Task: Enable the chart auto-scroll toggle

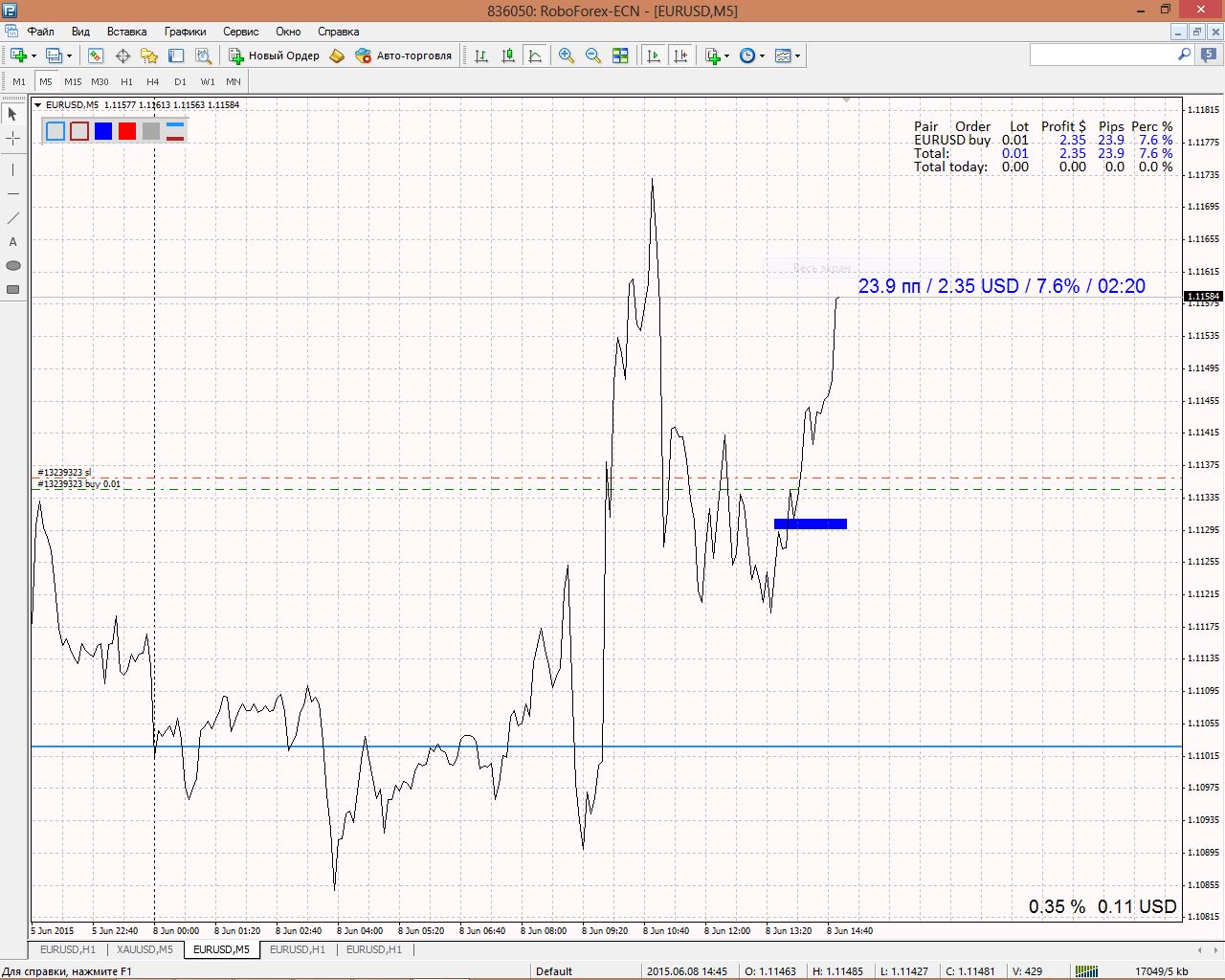Action: [654, 56]
